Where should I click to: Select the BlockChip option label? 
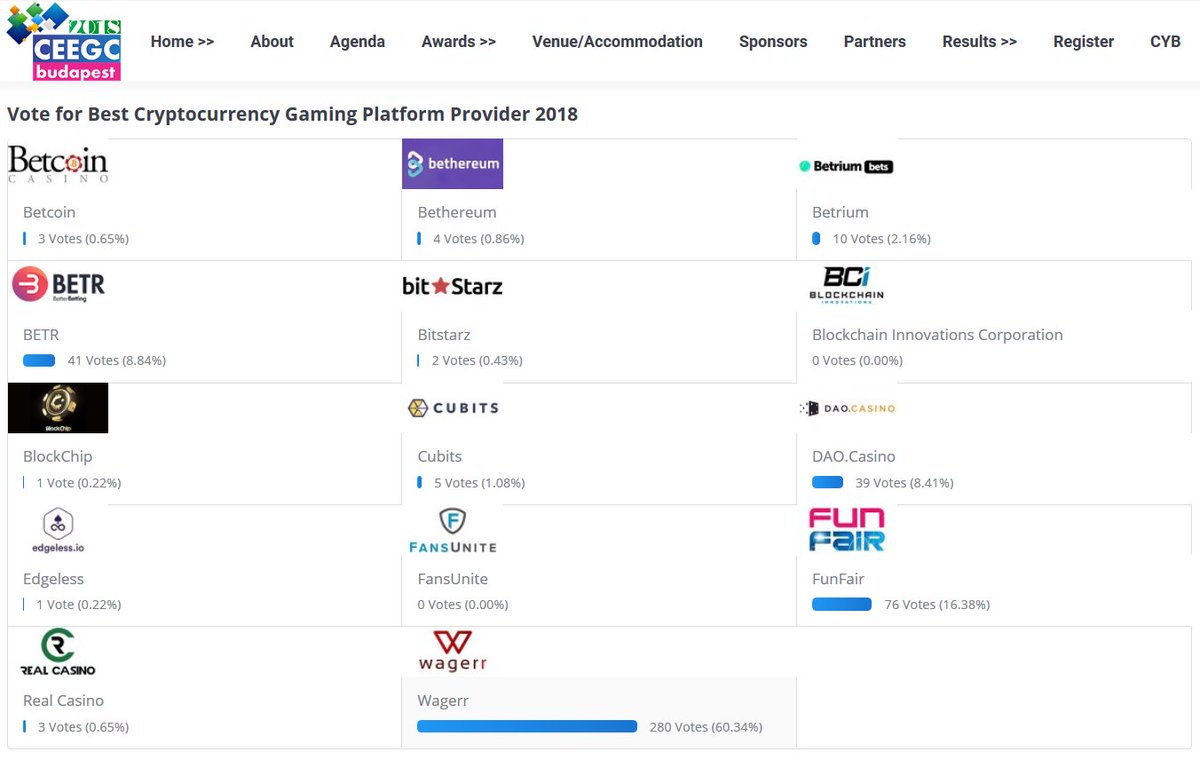click(57, 456)
